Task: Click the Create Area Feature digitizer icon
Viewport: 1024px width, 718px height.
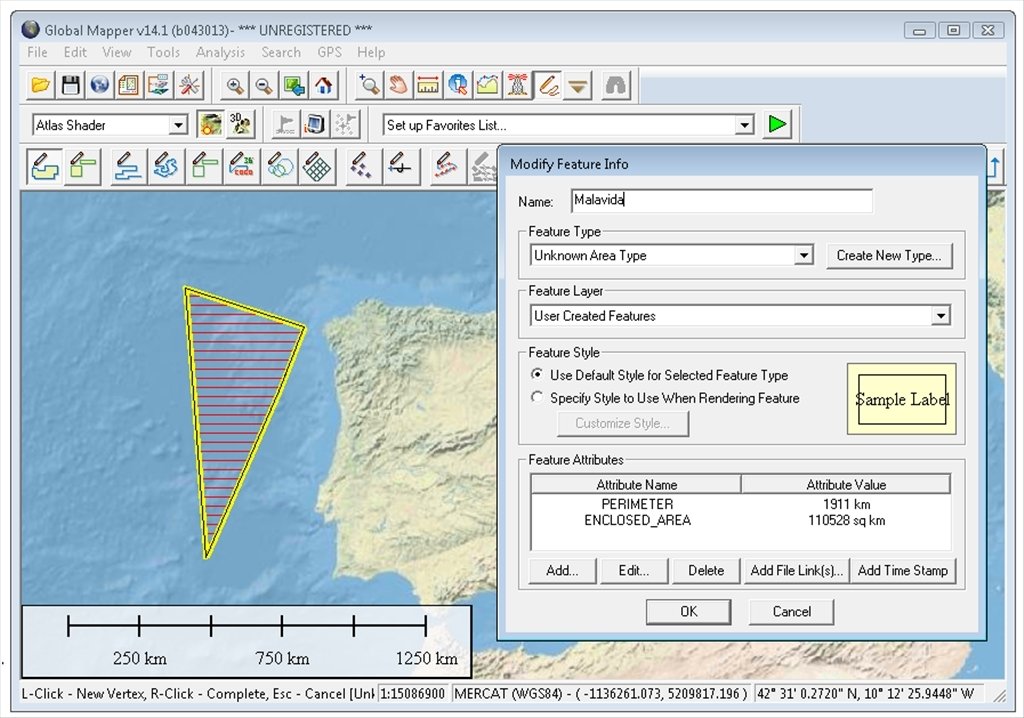Action: 45,166
